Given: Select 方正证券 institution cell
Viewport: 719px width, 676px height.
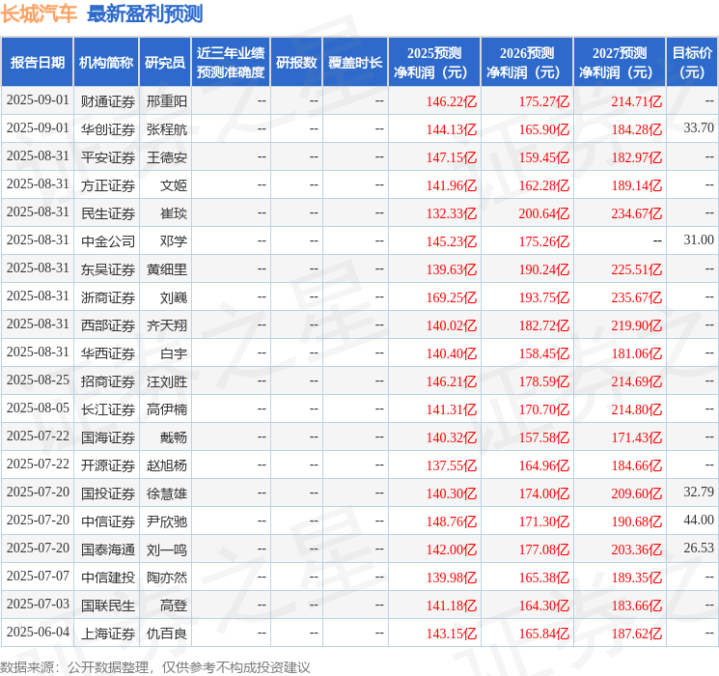Looking at the screenshot, I should click(108, 185).
